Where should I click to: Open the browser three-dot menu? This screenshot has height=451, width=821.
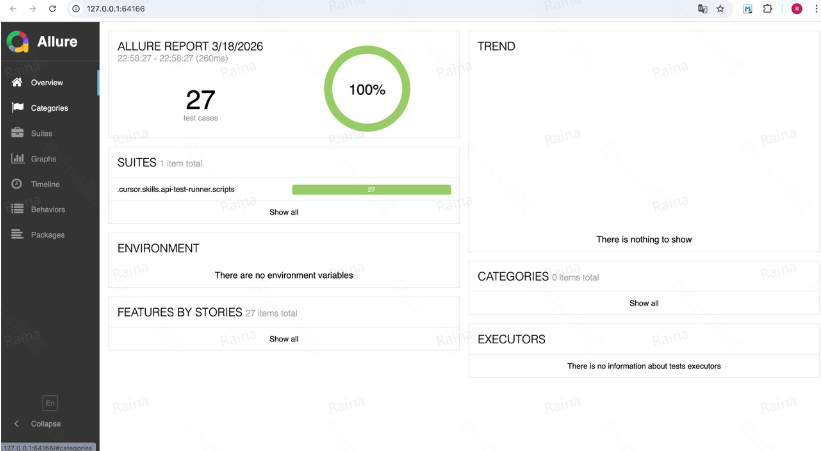pyautogui.click(x=816, y=9)
